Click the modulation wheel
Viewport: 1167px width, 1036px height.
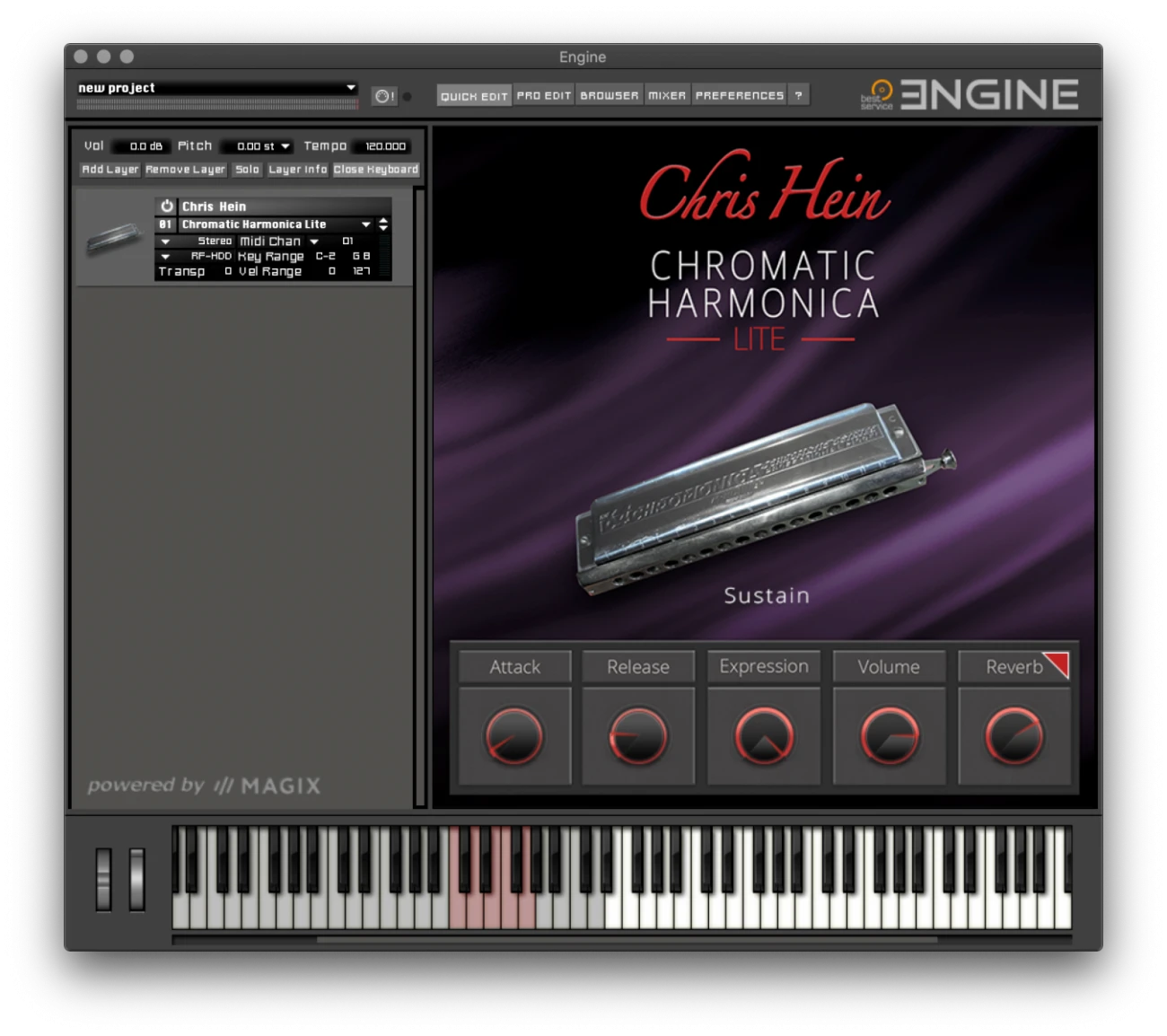137,880
